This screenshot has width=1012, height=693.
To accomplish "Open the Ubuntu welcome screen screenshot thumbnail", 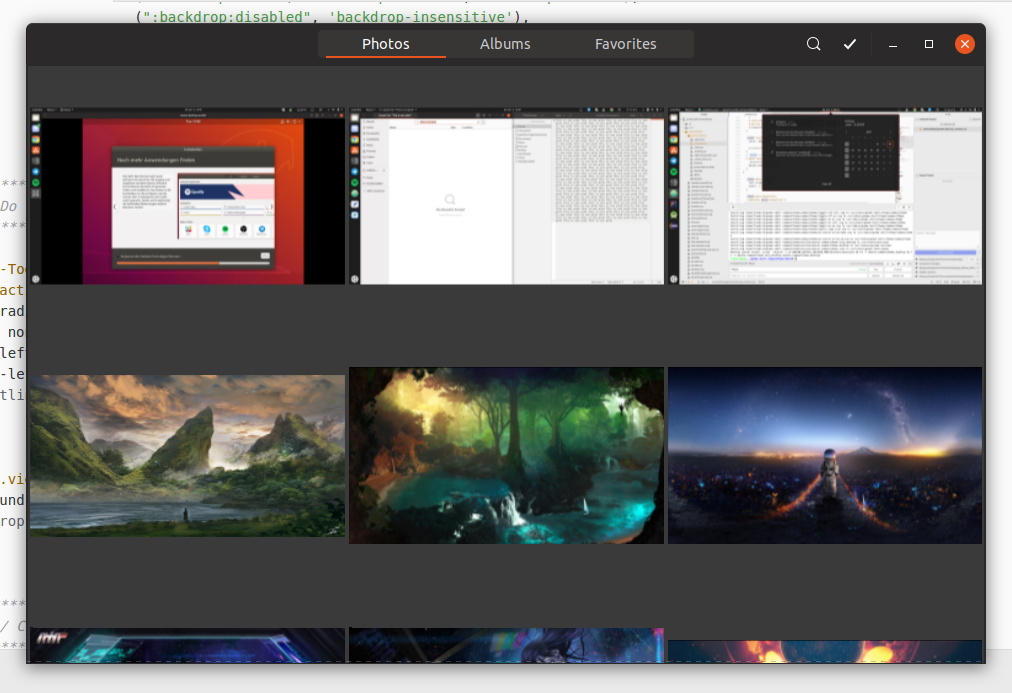I will click(188, 196).
